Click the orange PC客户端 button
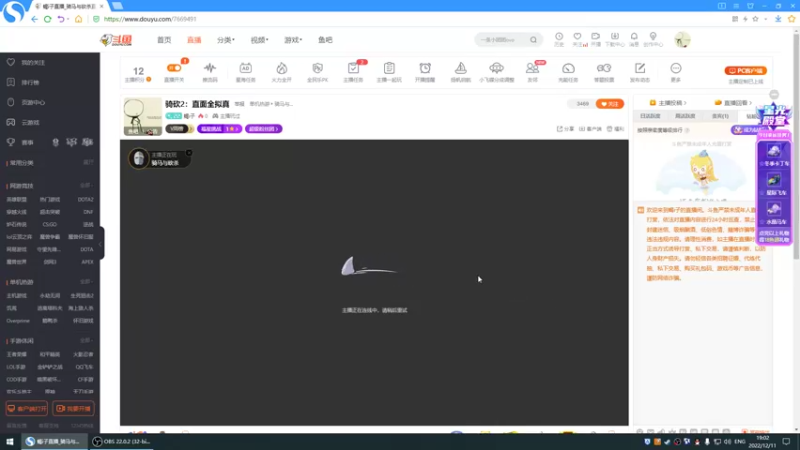 [x=745, y=70]
